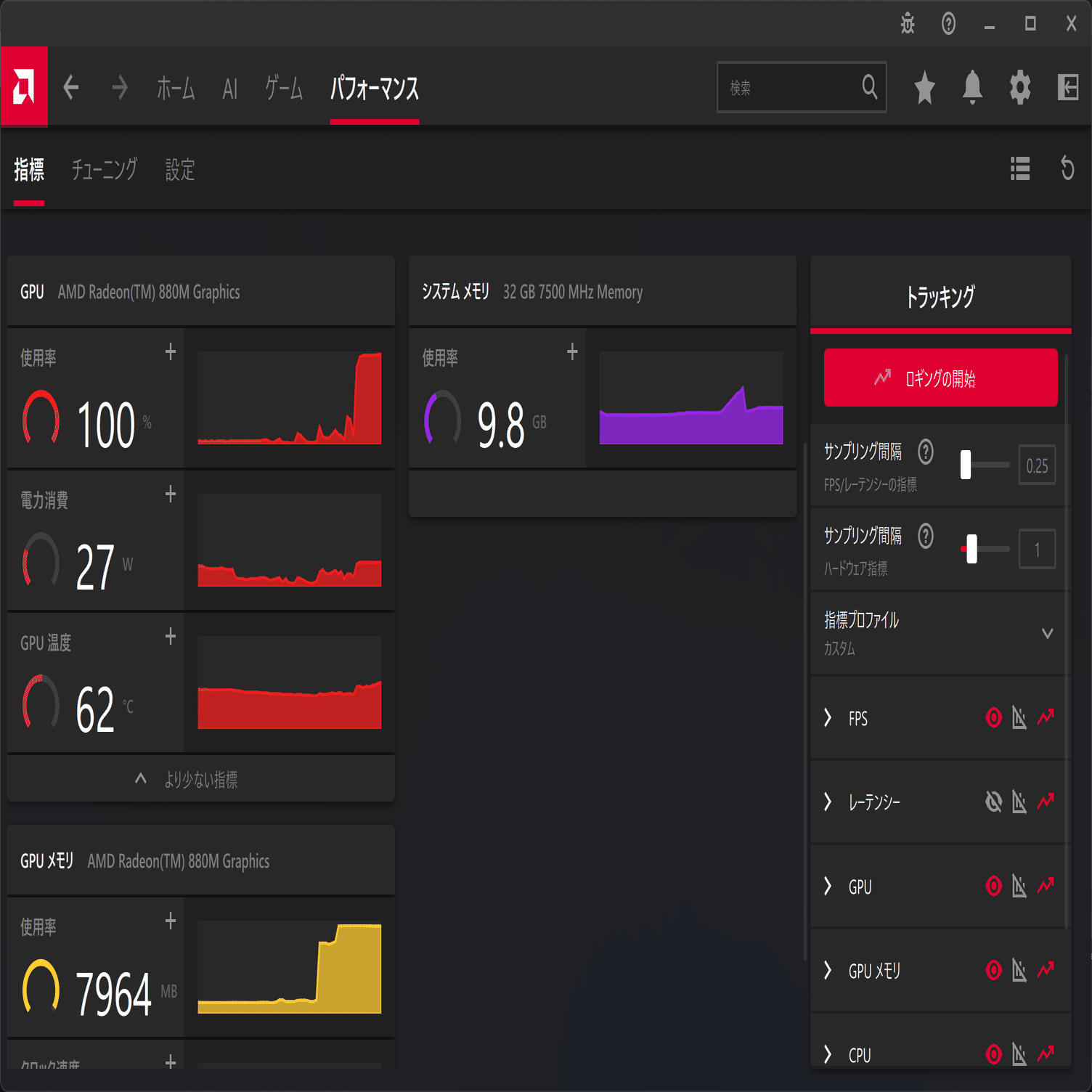Click the 0.25 sampling interval field
This screenshot has width=1092, height=1092.
[1037, 465]
